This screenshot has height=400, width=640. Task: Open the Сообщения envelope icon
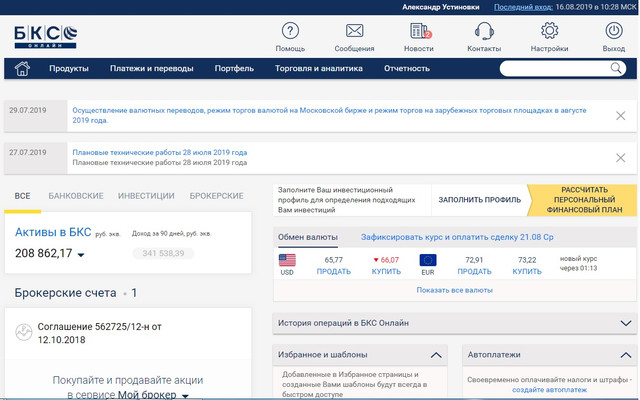coord(354,31)
